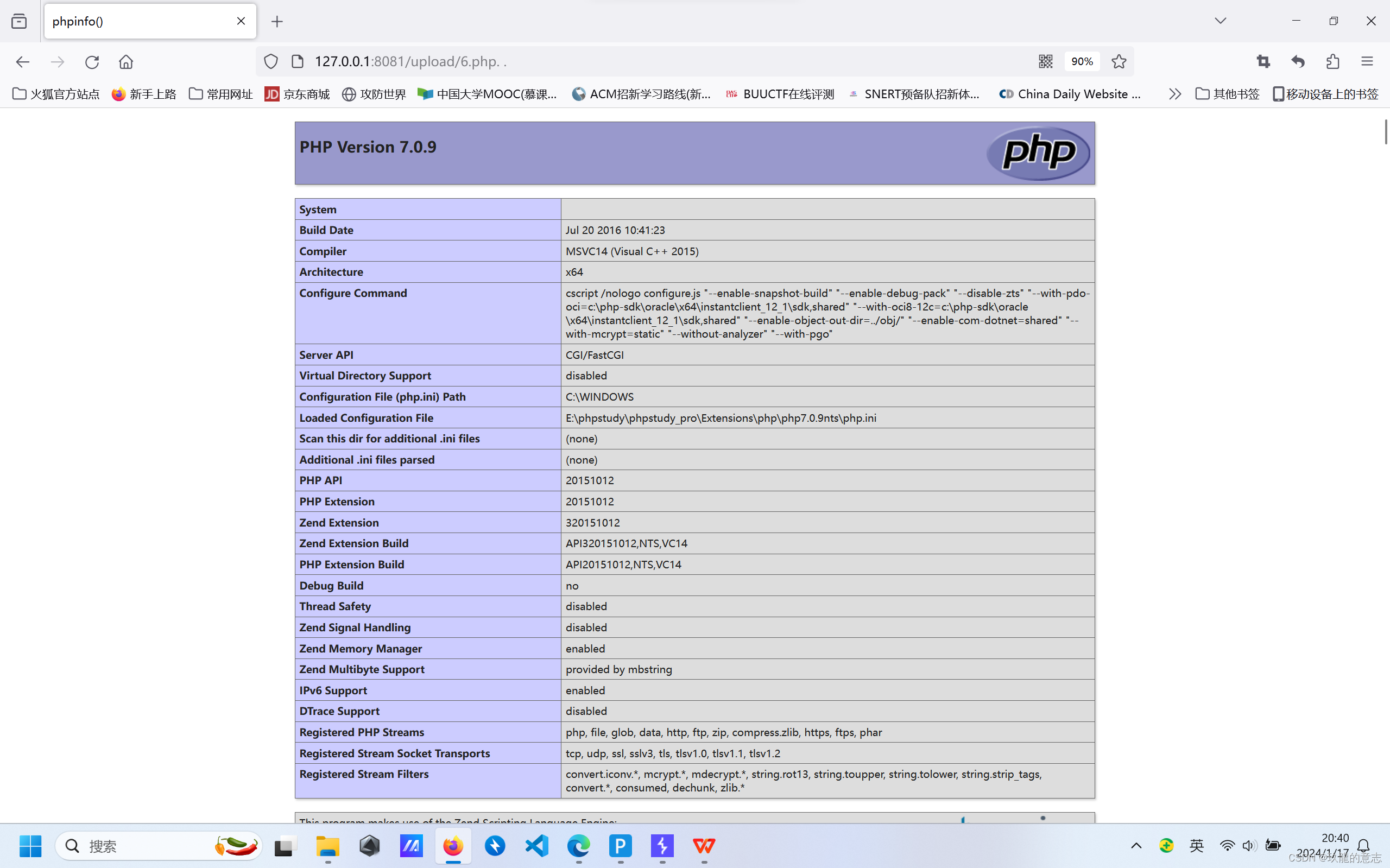The height and width of the screenshot is (868, 1390).
Task: Click the 'Jul 20 2016 10:41:23' build date
Action: click(x=615, y=230)
